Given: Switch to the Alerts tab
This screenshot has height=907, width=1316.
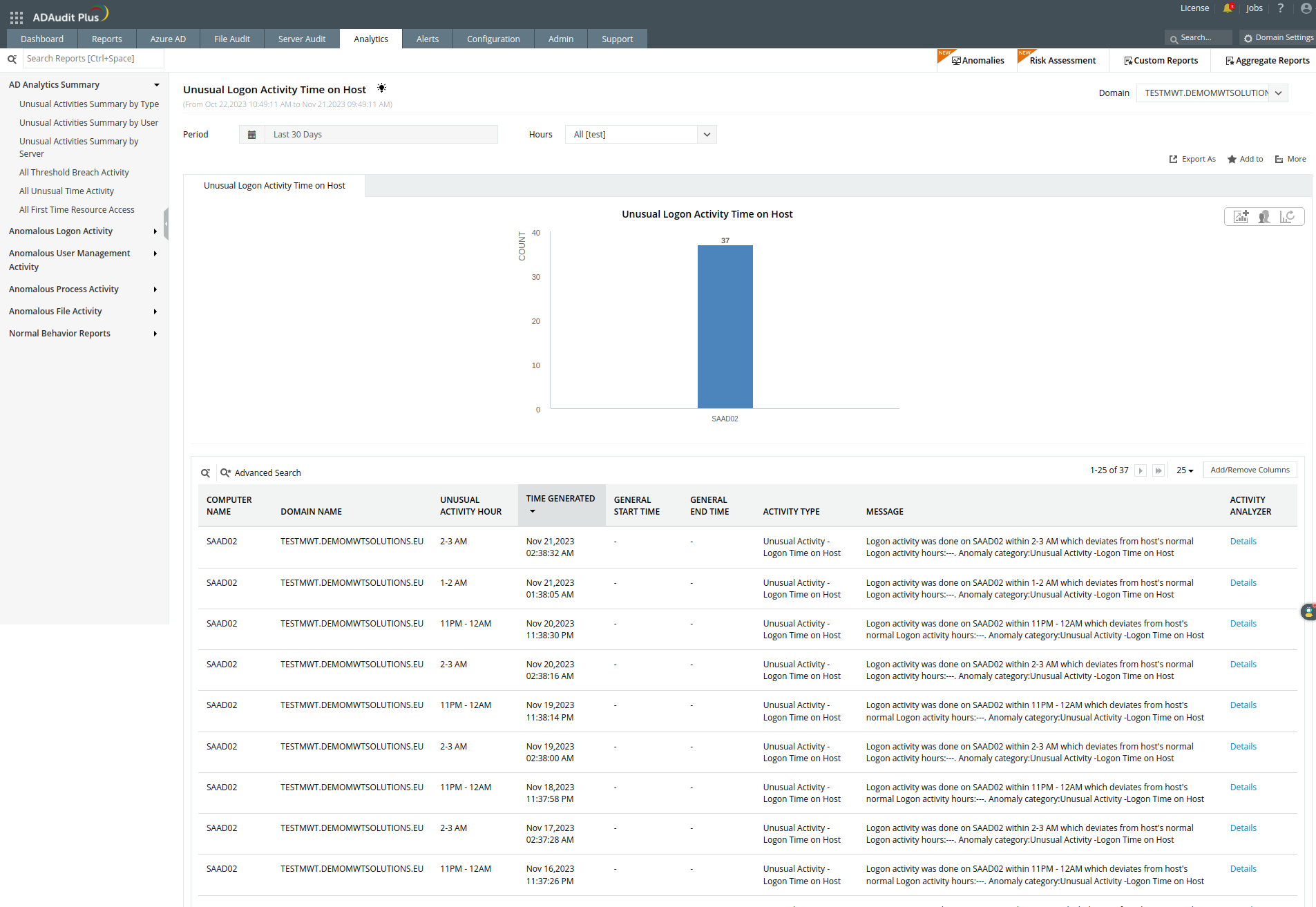Looking at the screenshot, I should (427, 39).
